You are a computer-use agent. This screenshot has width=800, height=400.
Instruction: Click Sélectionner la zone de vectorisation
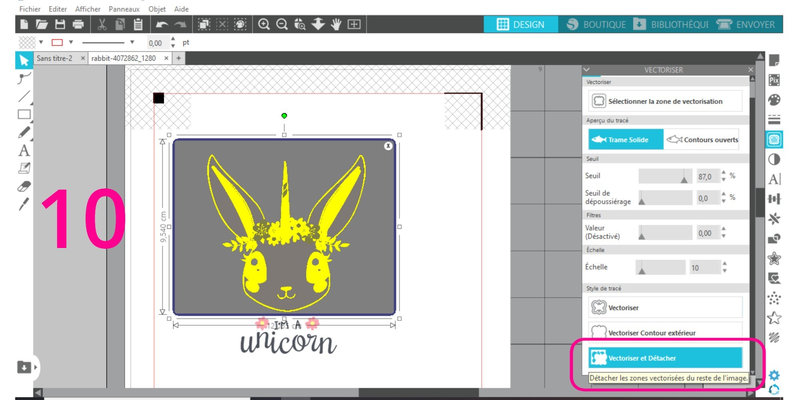pyautogui.click(x=665, y=101)
